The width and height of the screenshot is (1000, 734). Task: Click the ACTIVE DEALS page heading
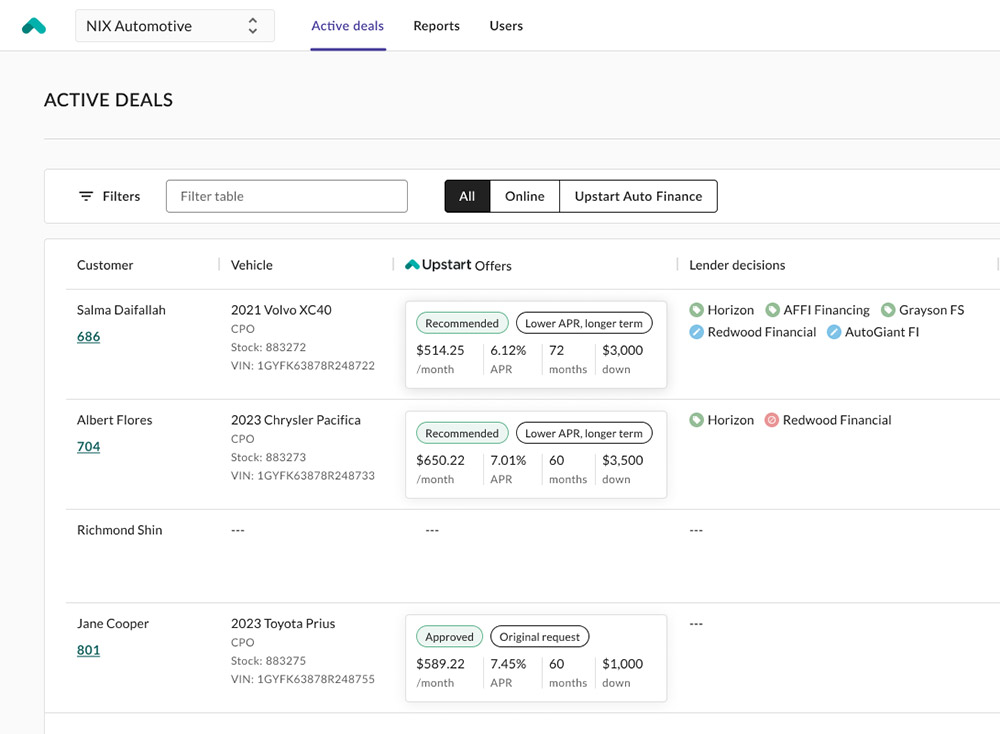coord(108,100)
